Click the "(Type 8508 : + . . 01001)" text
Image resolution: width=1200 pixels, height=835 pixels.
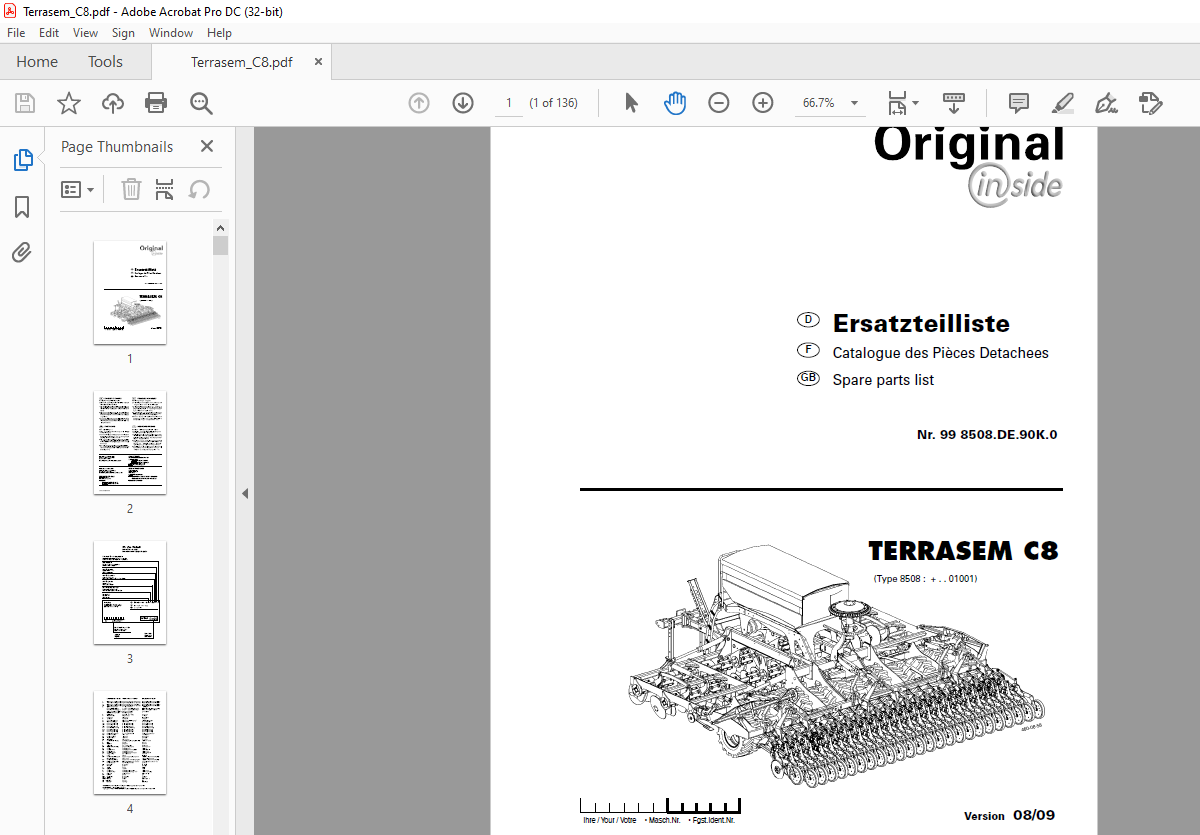tap(925, 579)
